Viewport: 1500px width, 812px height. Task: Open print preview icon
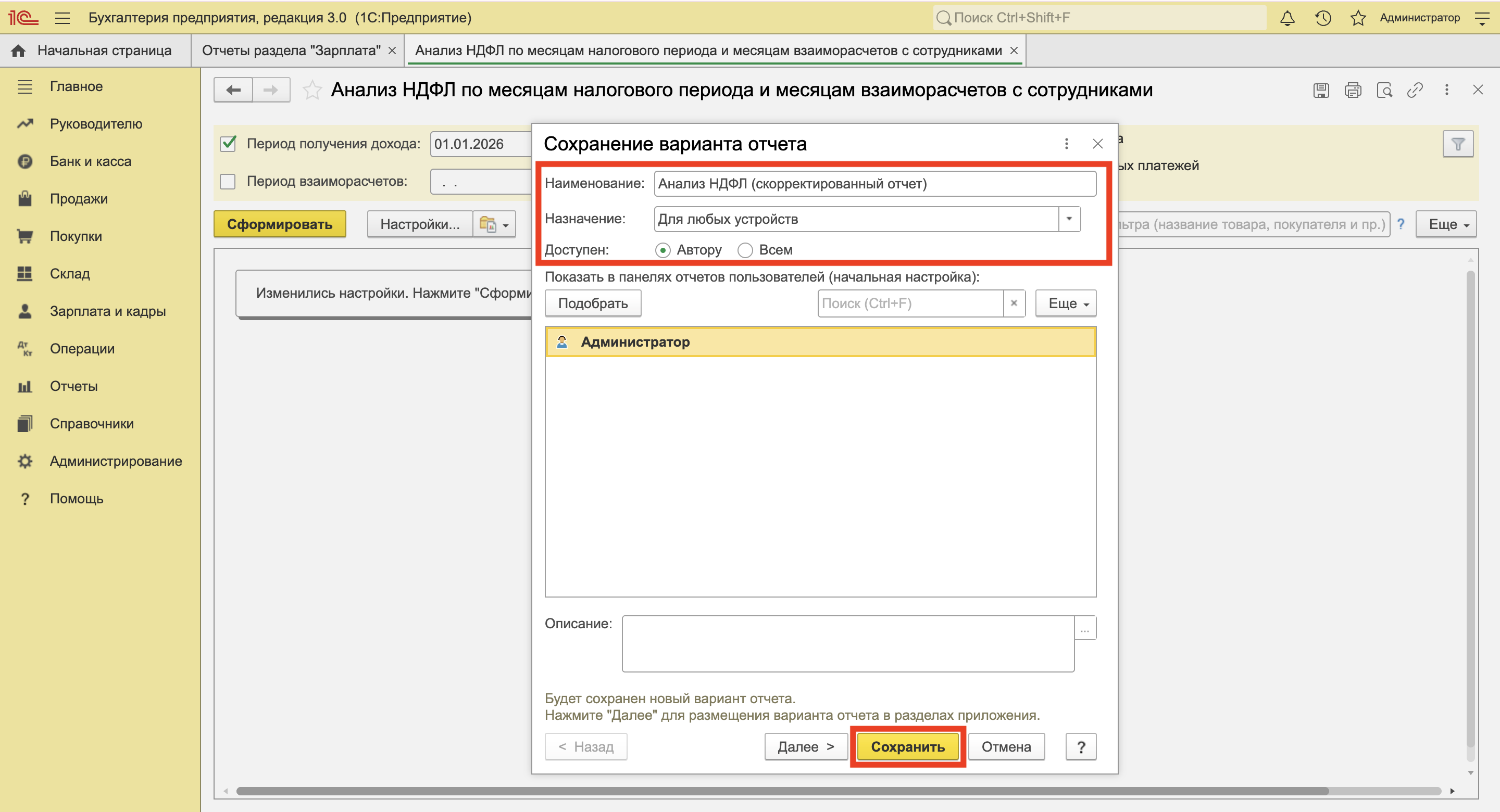coord(1384,90)
